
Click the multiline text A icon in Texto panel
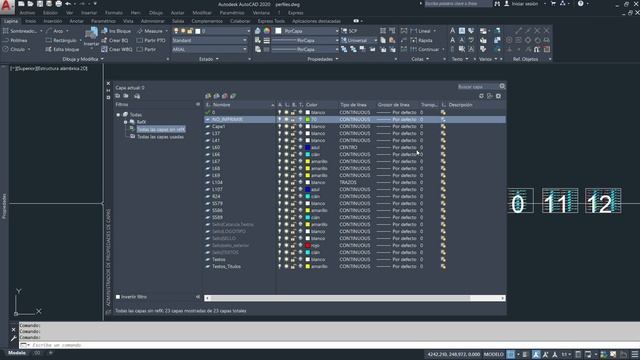[452, 31]
